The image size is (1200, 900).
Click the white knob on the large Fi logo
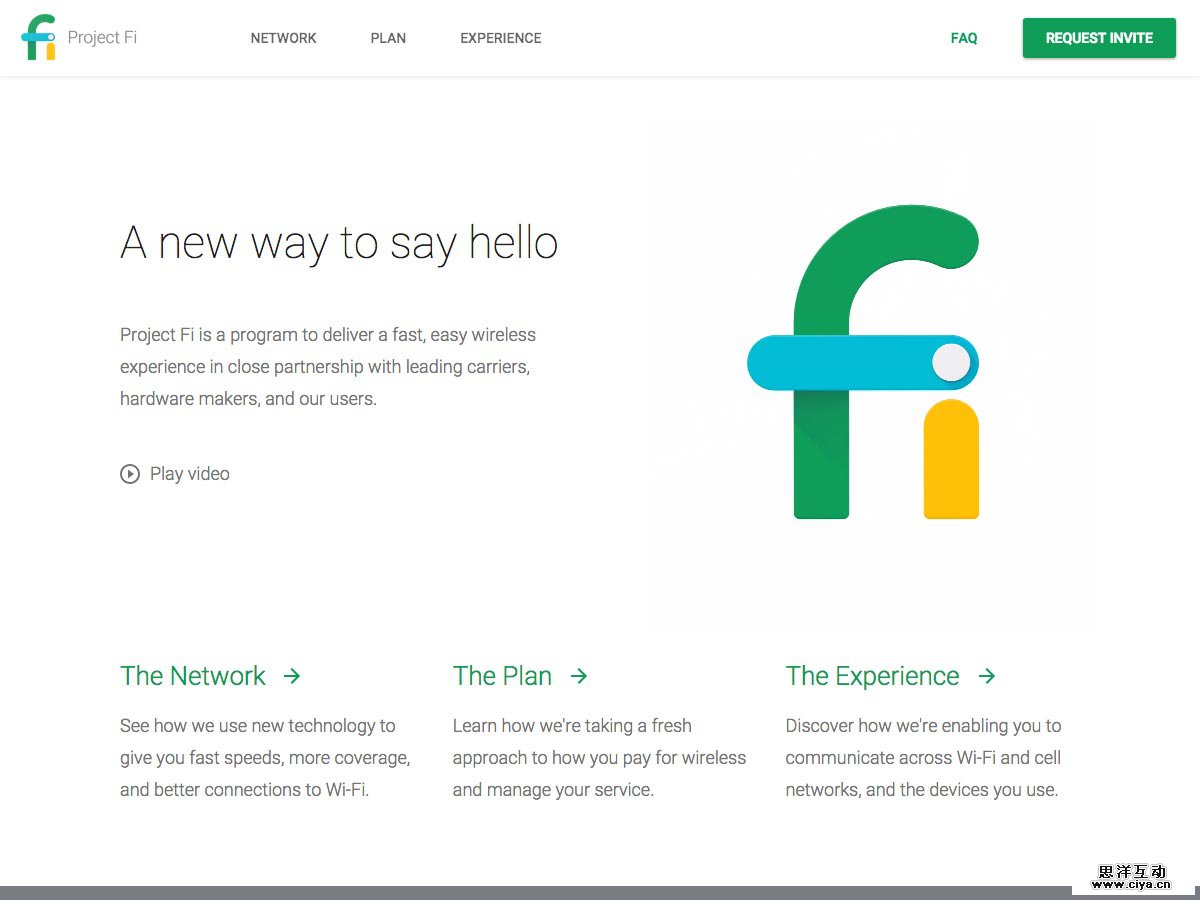click(x=951, y=362)
